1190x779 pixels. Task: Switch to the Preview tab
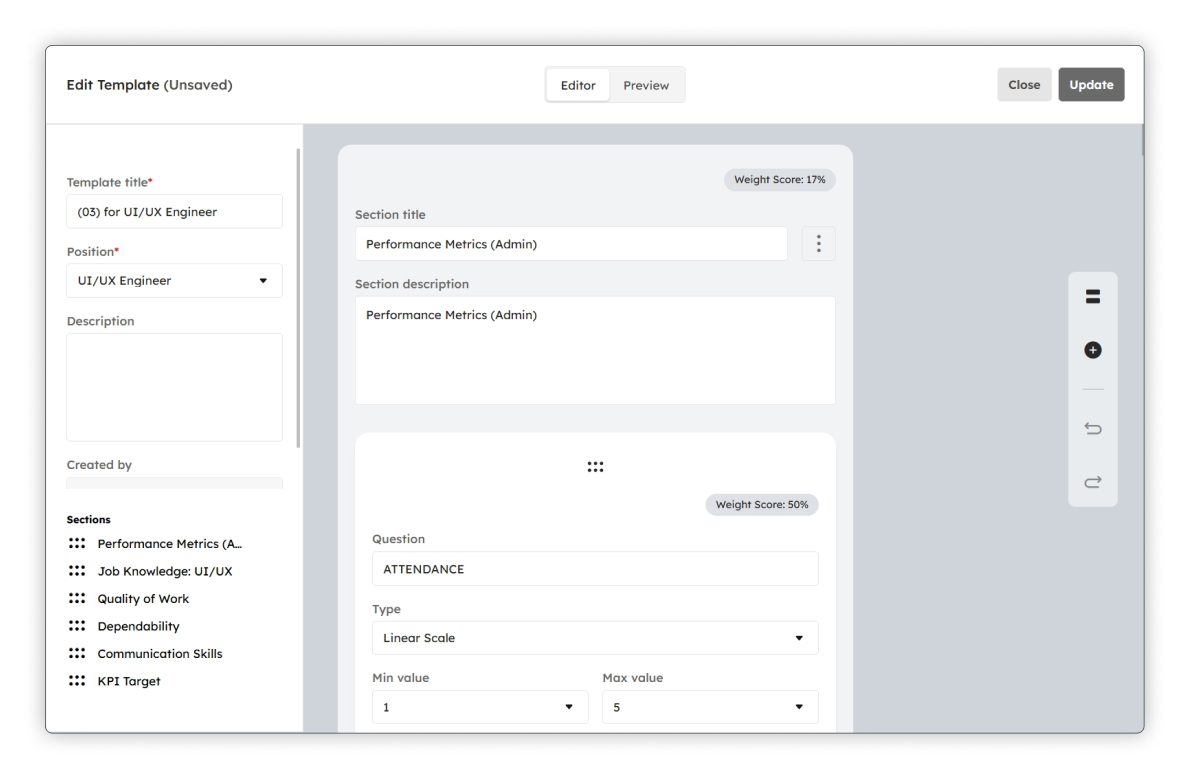[646, 85]
